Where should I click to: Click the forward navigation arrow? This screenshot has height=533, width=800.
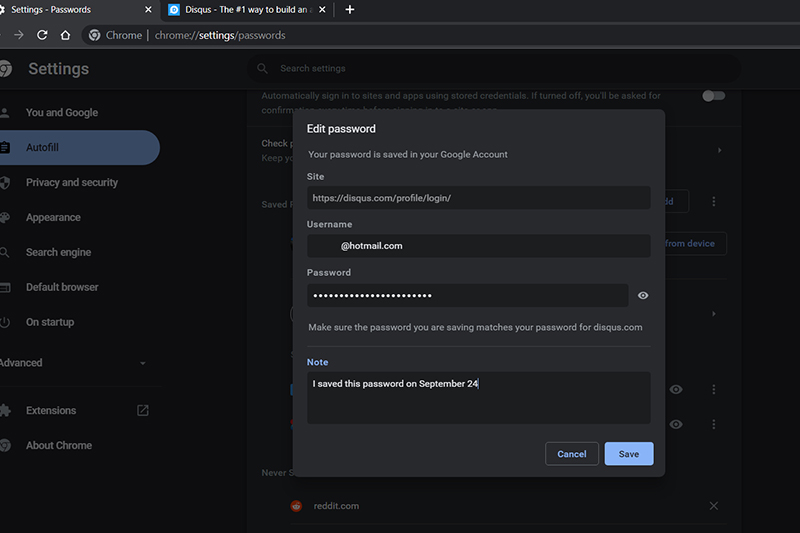[19, 35]
